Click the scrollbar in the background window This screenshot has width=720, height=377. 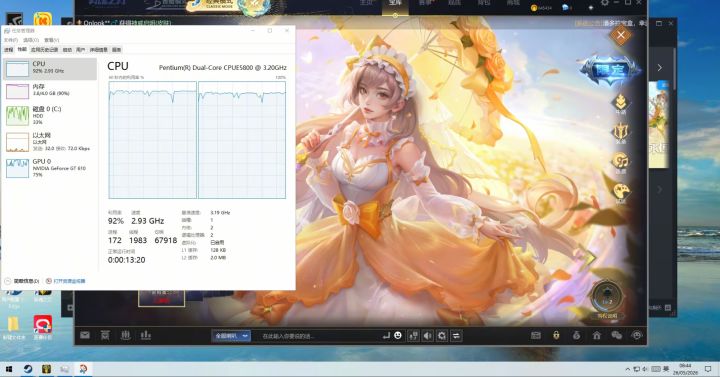click(675, 69)
